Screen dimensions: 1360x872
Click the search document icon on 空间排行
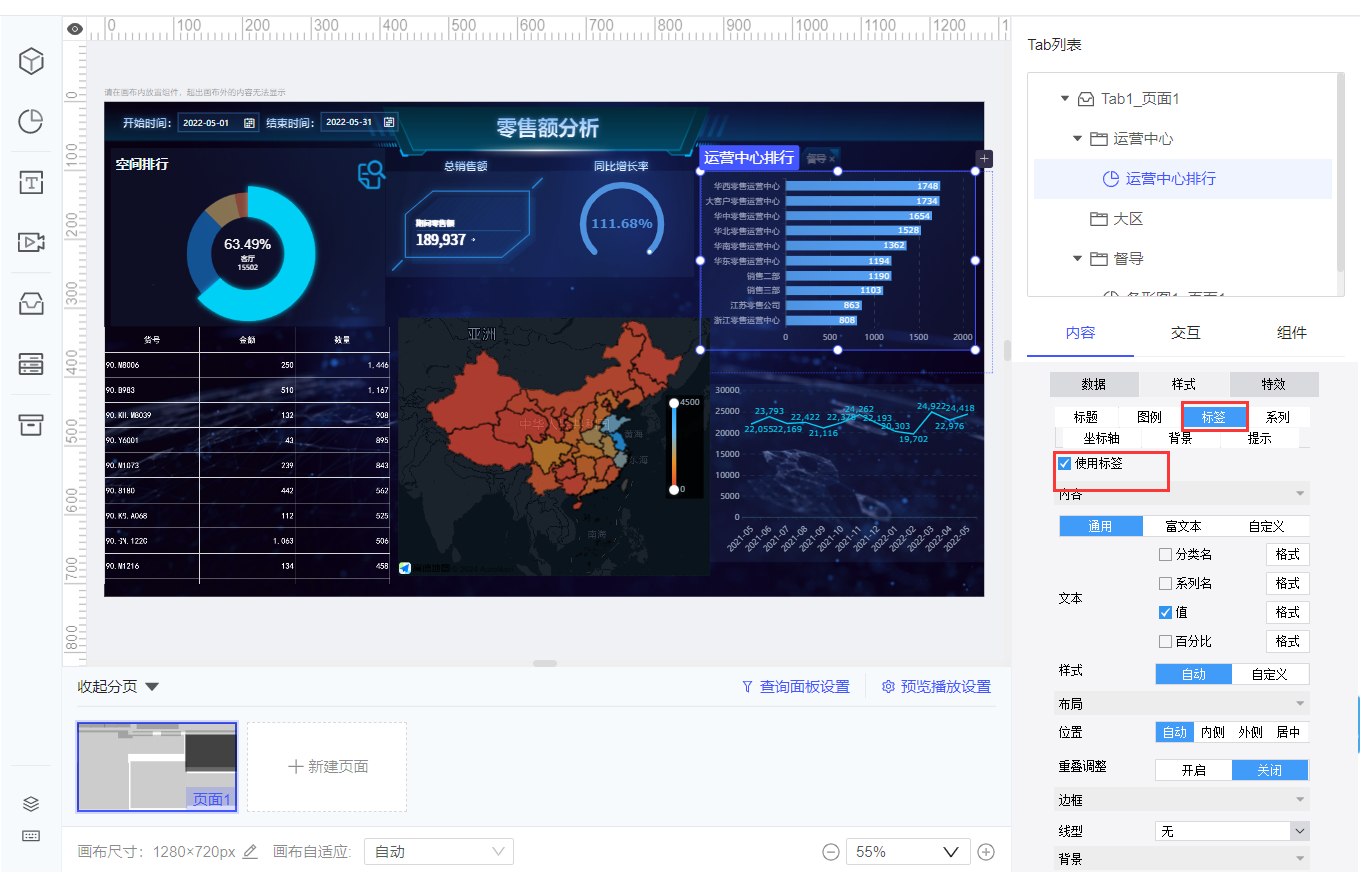click(371, 175)
